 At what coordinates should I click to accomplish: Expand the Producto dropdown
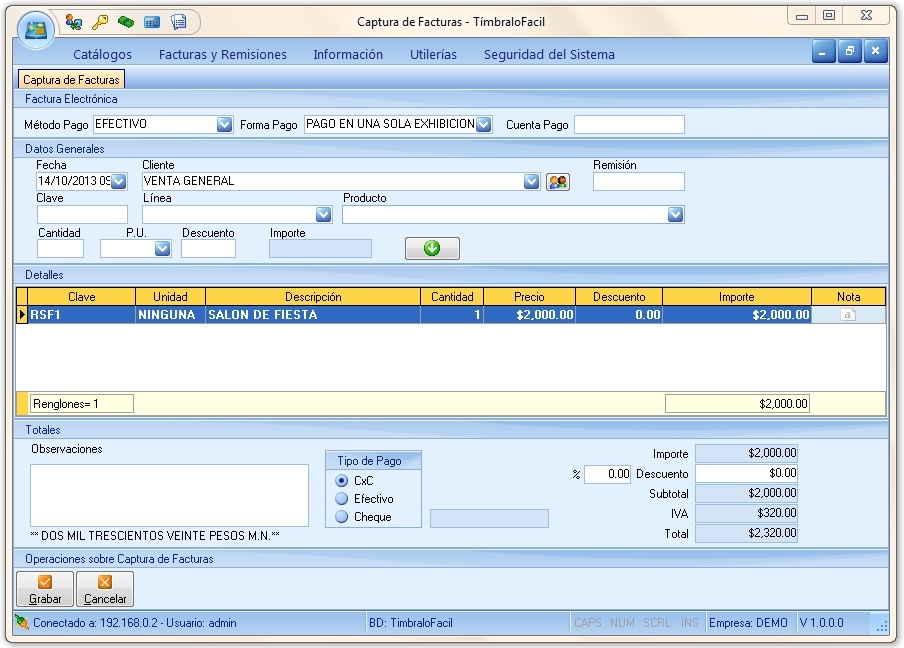pos(676,215)
